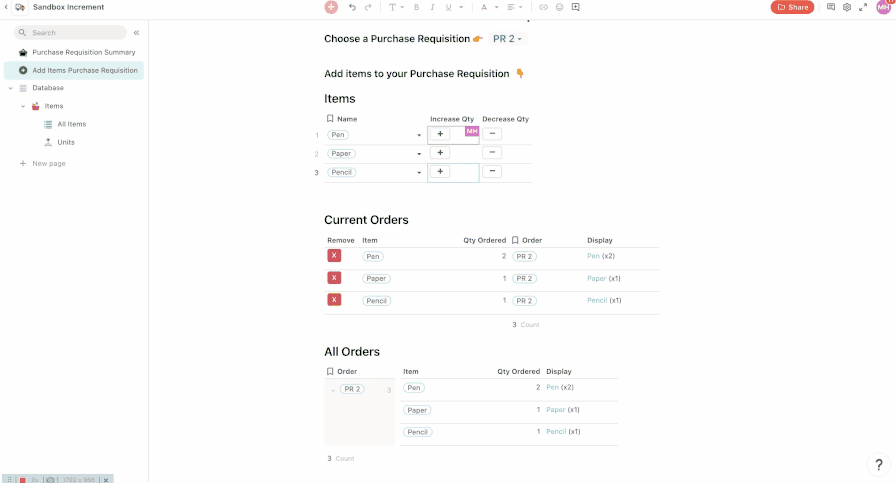Increase quantity for Paper
This screenshot has width=896, height=483.
coord(441,153)
